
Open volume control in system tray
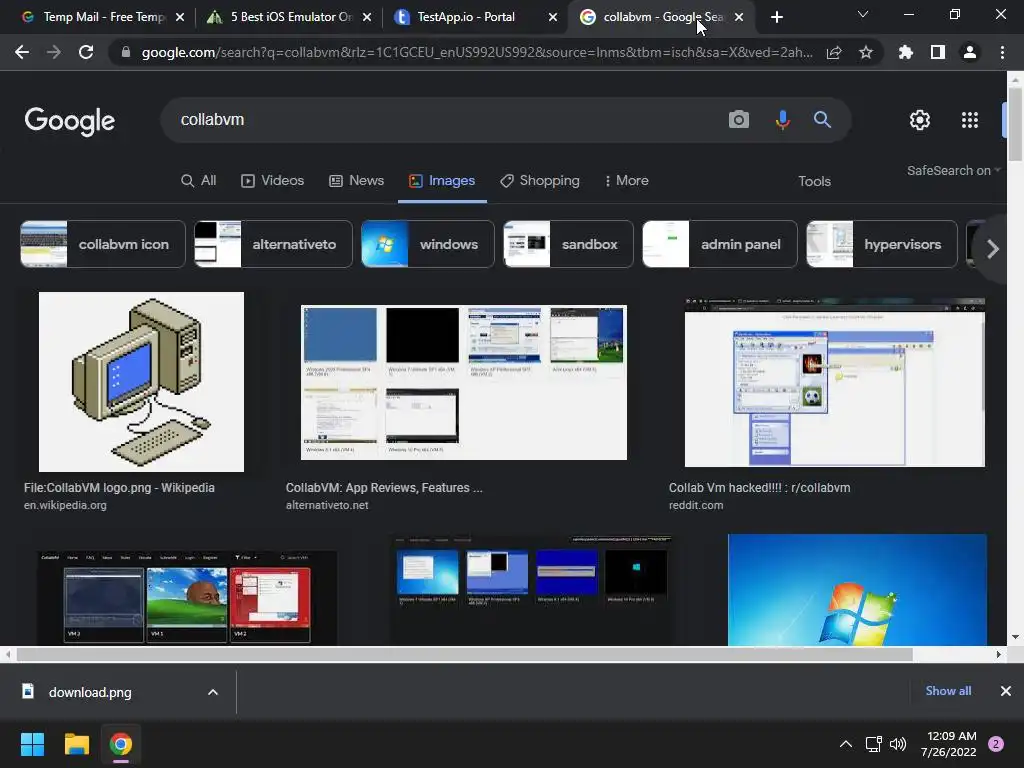(x=898, y=744)
